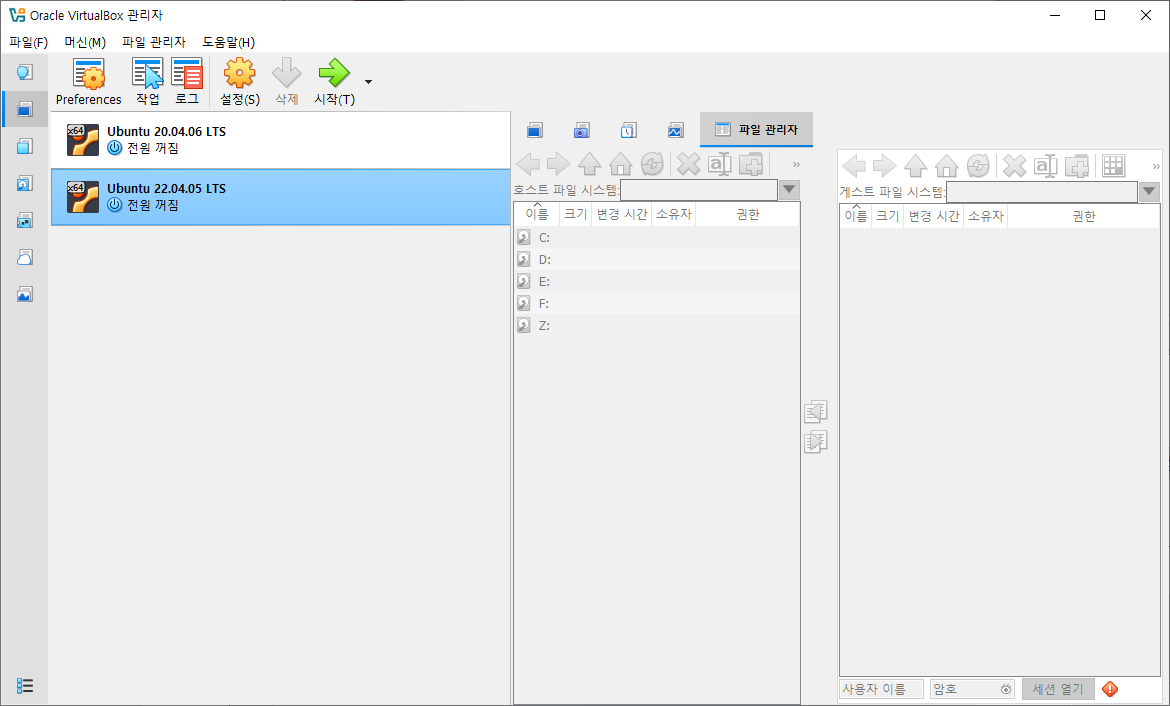Switch to the Details tab icon
Screen dimensions: 1170x706
click(x=534, y=131)
